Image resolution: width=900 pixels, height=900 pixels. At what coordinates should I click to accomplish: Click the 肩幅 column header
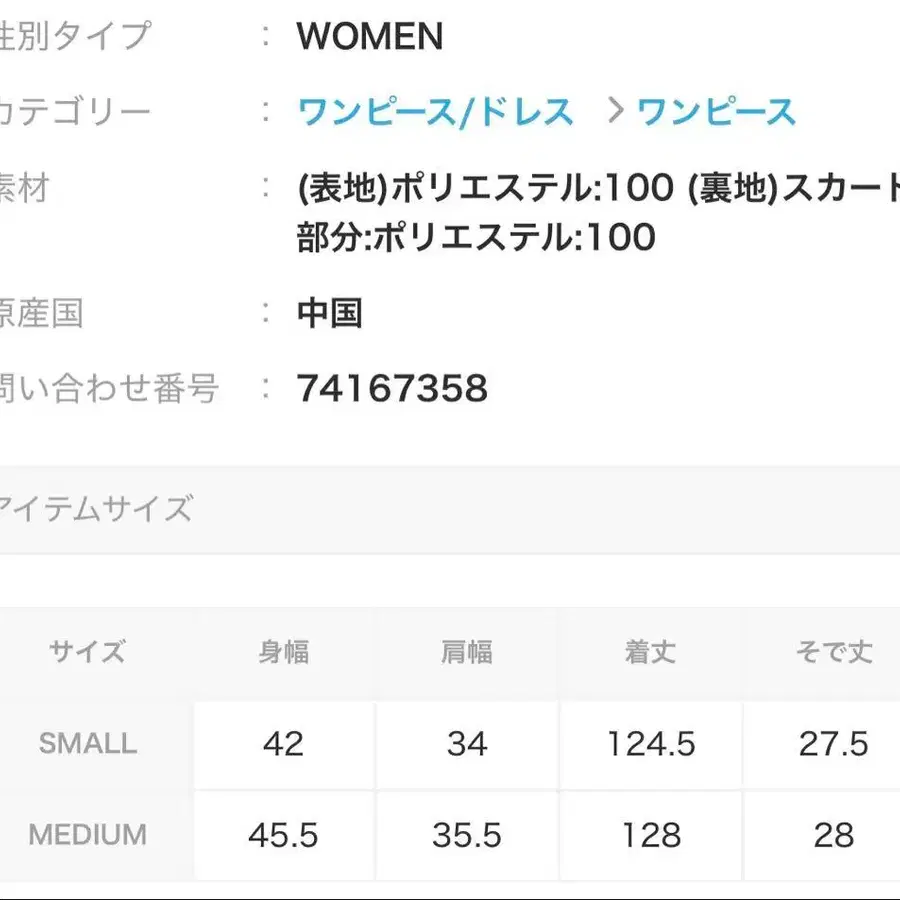pyautogui.click(x=468, y=651)
